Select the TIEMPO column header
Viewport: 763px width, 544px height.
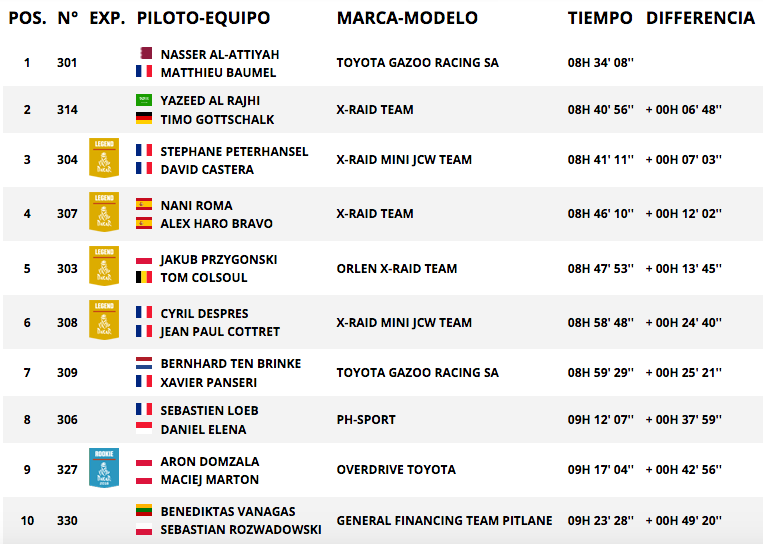pos(600,18)
